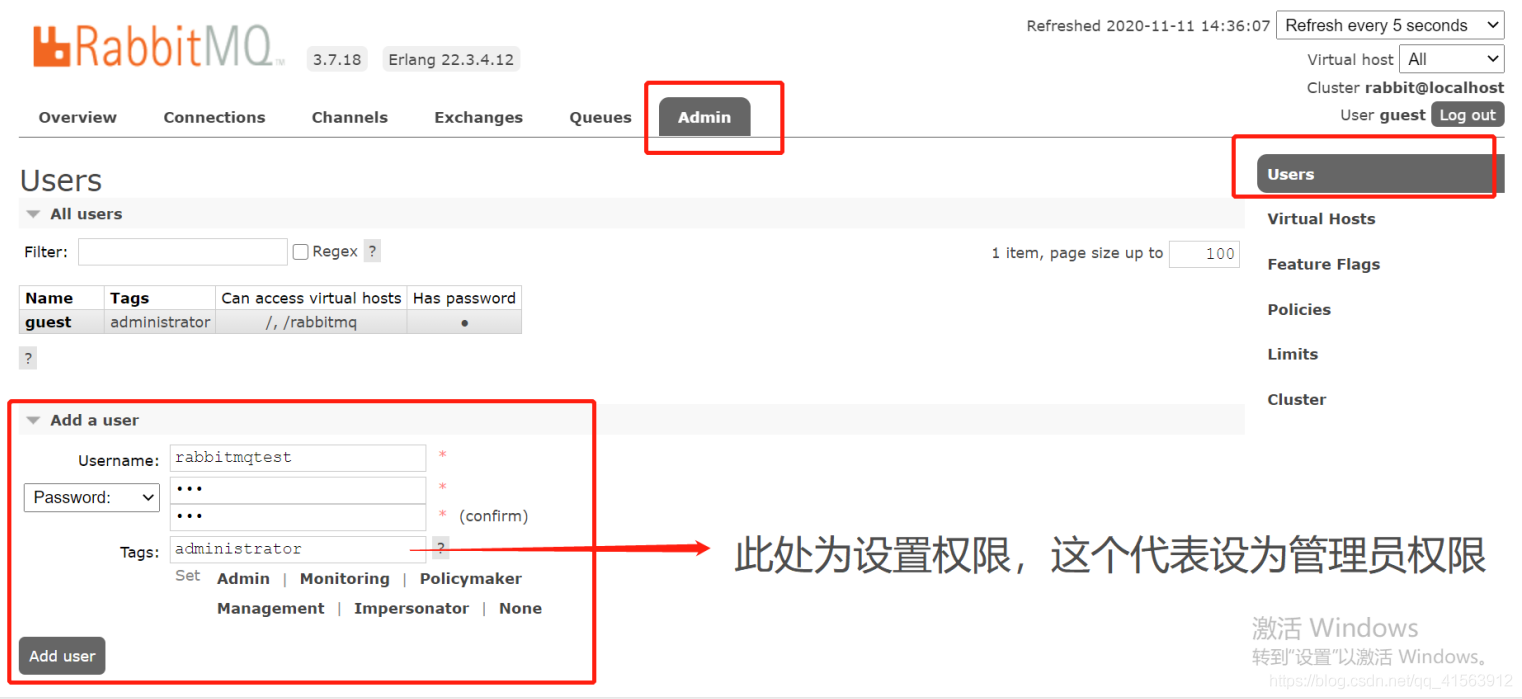This screenshot has width=1522, height=699.
Task: Set tag to Monitoring
Action: pos(344,579)
